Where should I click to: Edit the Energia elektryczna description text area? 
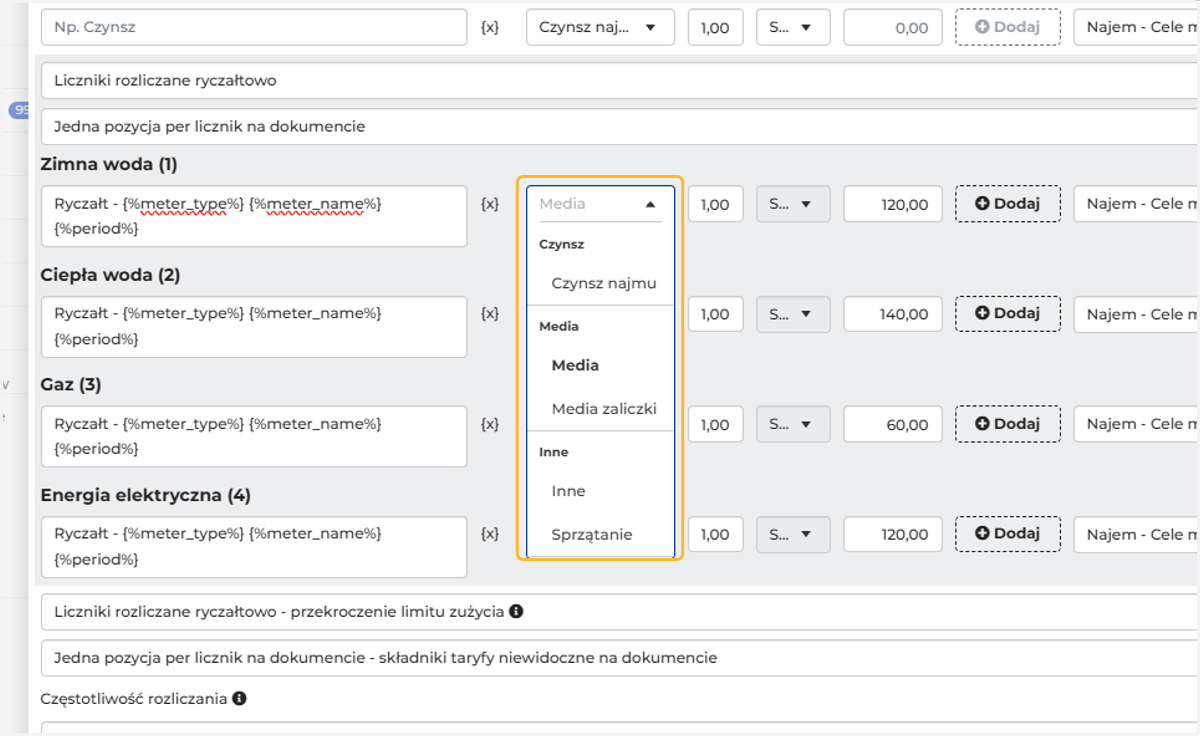254,546
